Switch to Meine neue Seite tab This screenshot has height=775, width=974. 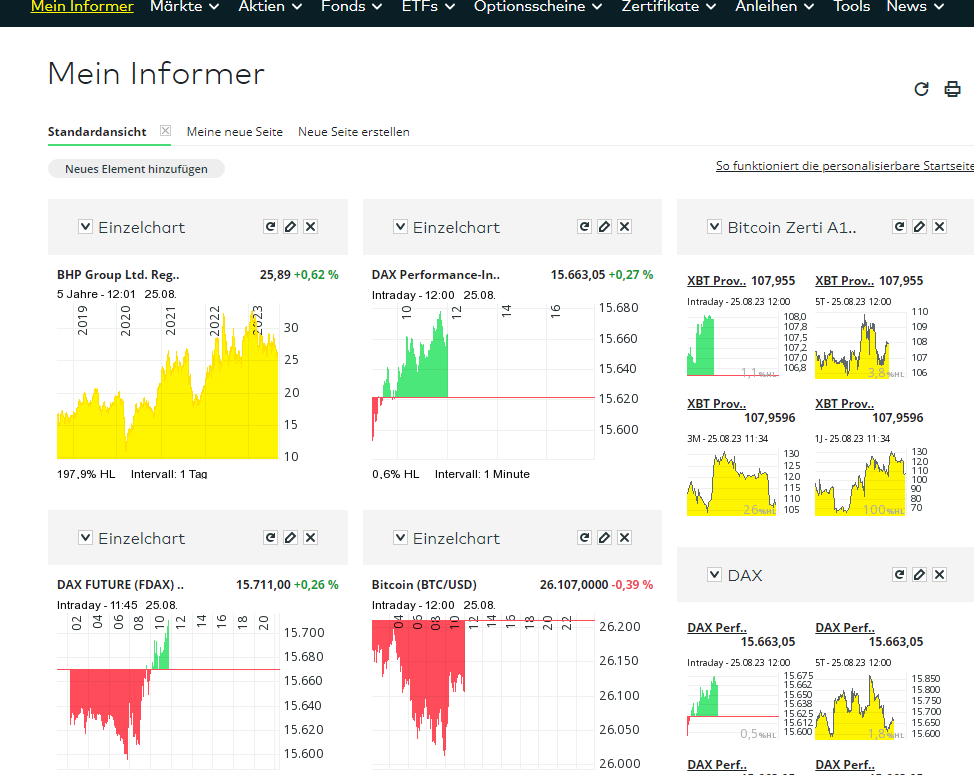[x=234, y=132]
